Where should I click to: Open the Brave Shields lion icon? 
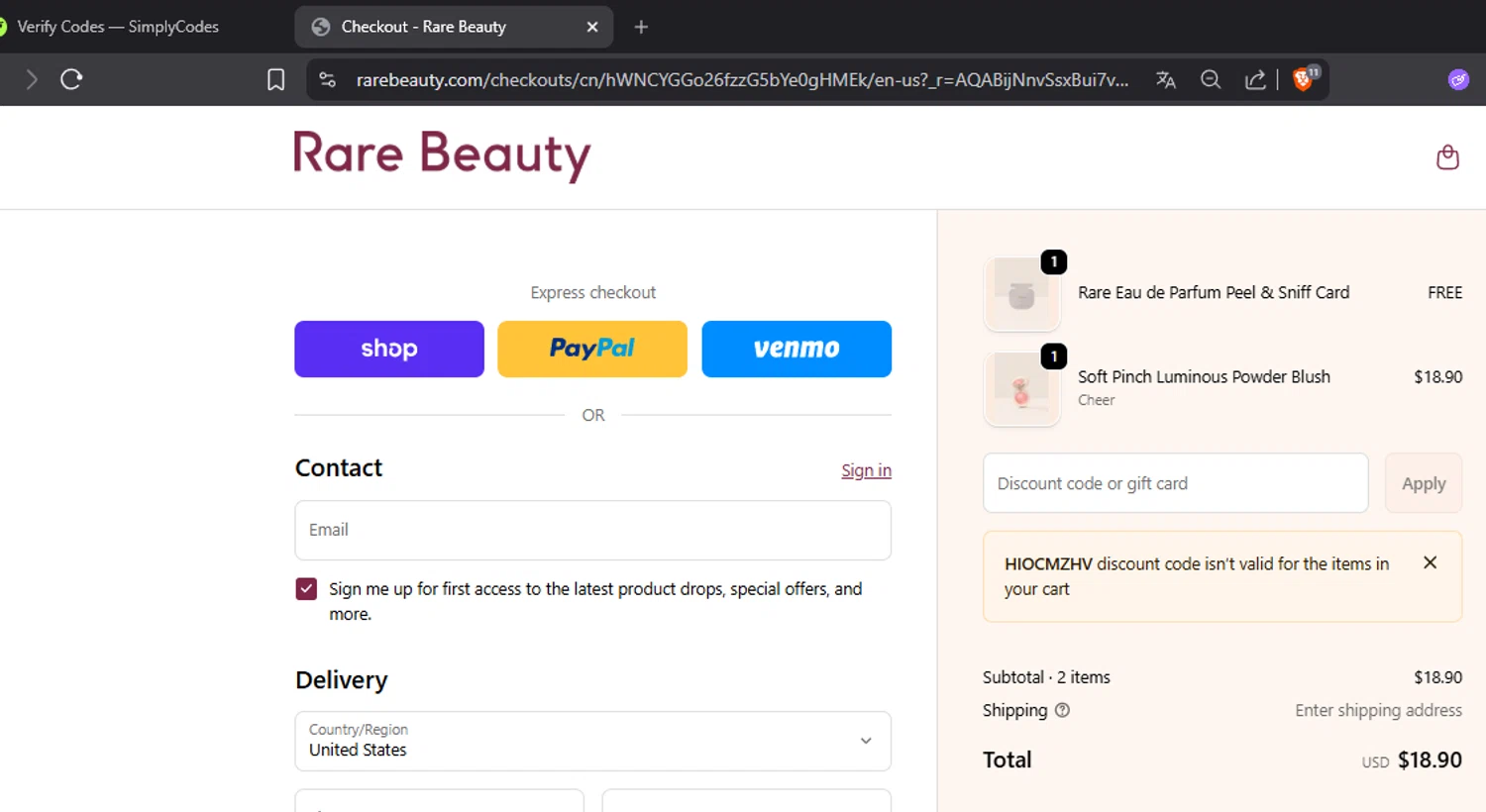[1305, 79]
